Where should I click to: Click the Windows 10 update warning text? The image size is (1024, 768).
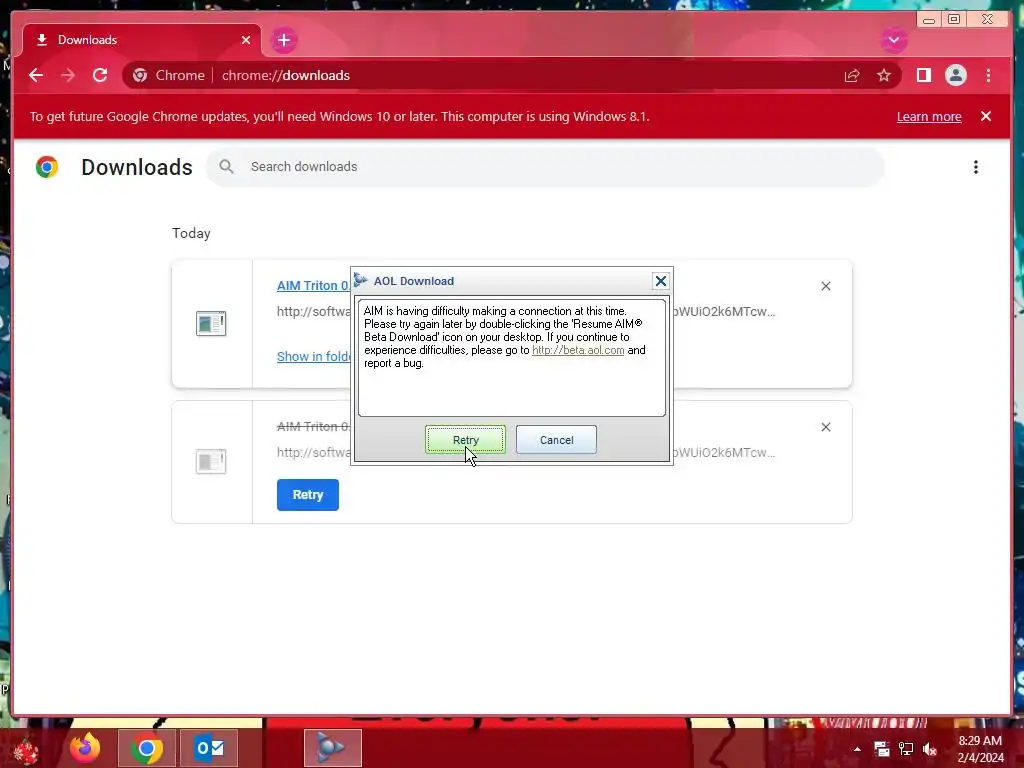pos(340,116)
